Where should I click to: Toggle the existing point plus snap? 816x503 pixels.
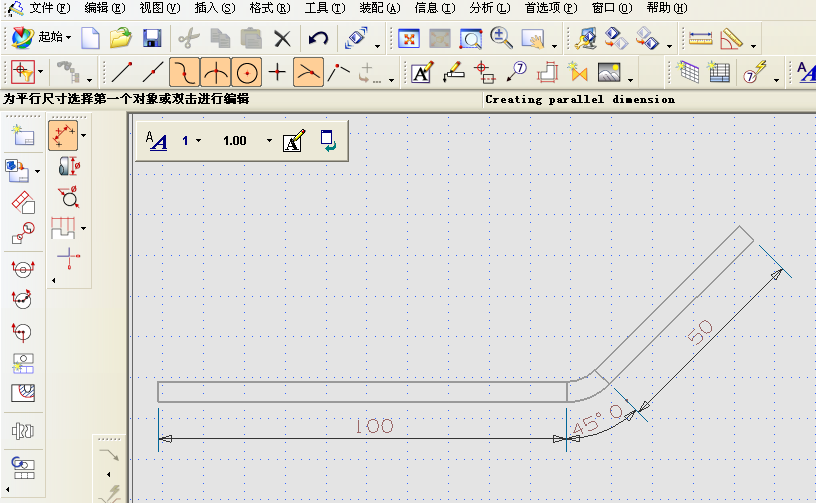(277, 72)
